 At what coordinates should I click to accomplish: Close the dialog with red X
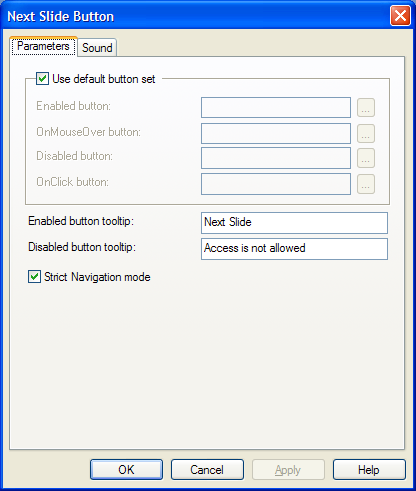coord(400,16)
